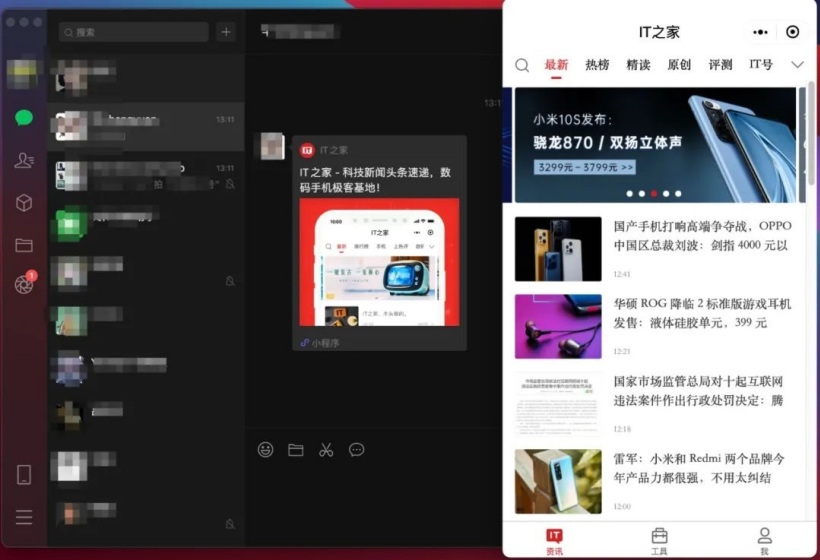The width and height of the screenshot is (820, 560).
Task: Select the 最新 tab
Action: (x=556, y=65)
